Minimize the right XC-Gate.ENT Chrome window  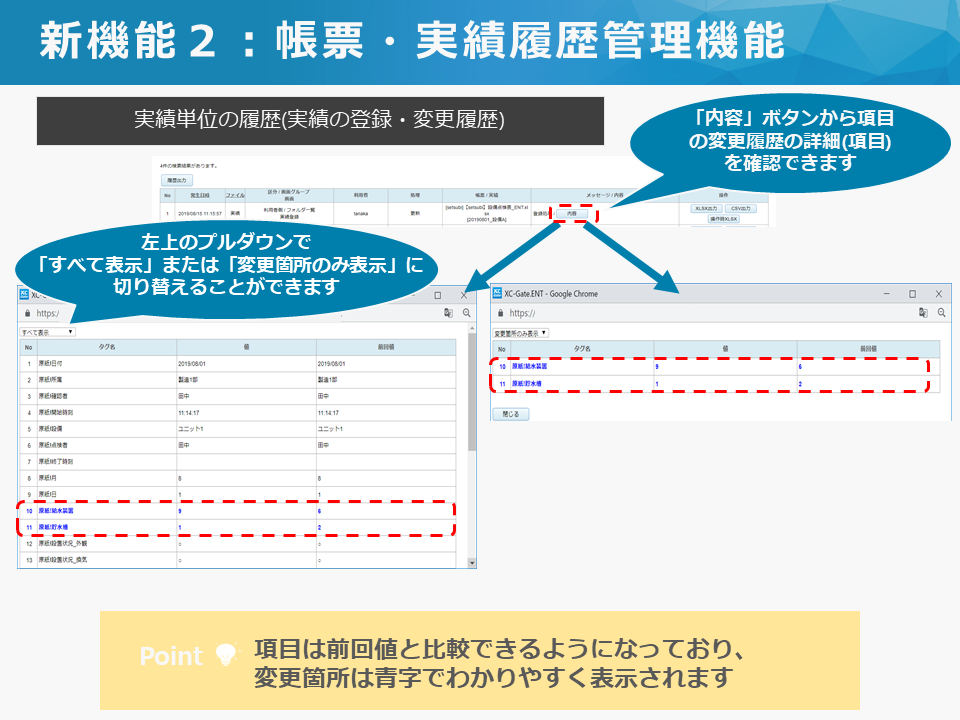point(887,294)
